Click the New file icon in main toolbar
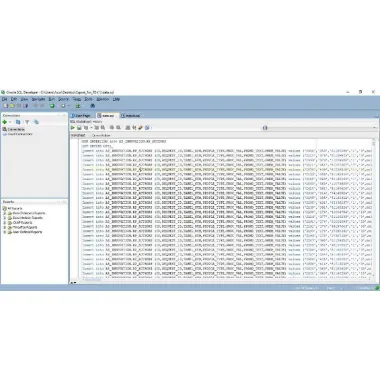Image resolution: width=380 pixels, height=380 pixels. pos(6,106)
